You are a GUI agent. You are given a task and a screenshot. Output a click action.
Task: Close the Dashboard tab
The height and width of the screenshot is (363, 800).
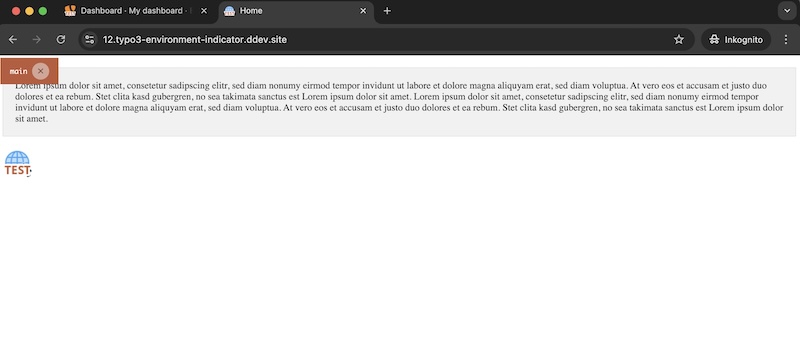(x=204, y=11)
